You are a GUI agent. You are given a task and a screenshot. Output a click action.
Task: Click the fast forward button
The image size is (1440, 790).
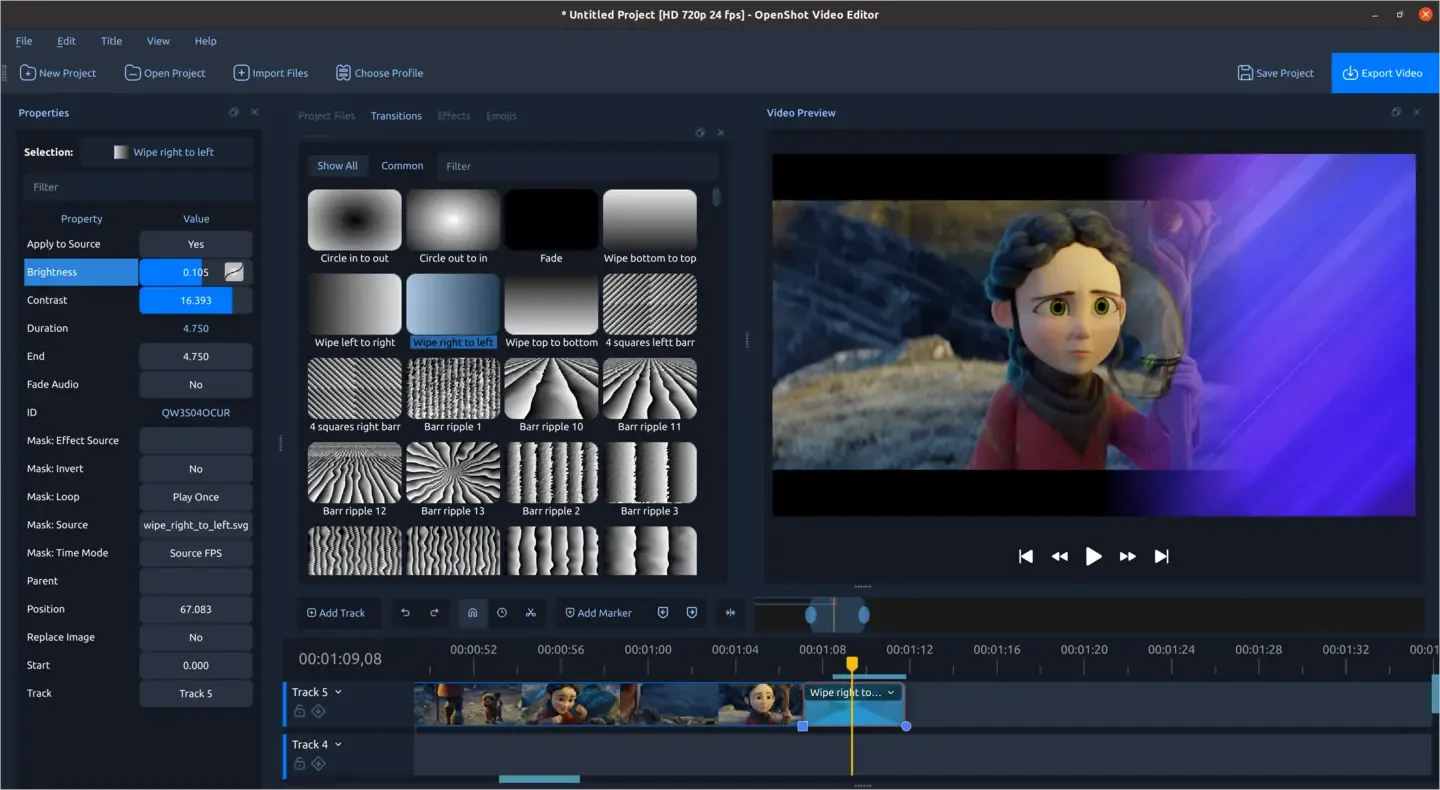1128,557
